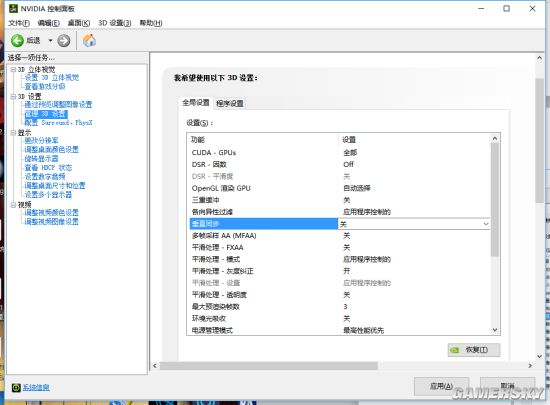Click the Home icon in the toolbar
The height and width of the screenshot is (405, 550).
click(89, 40)
